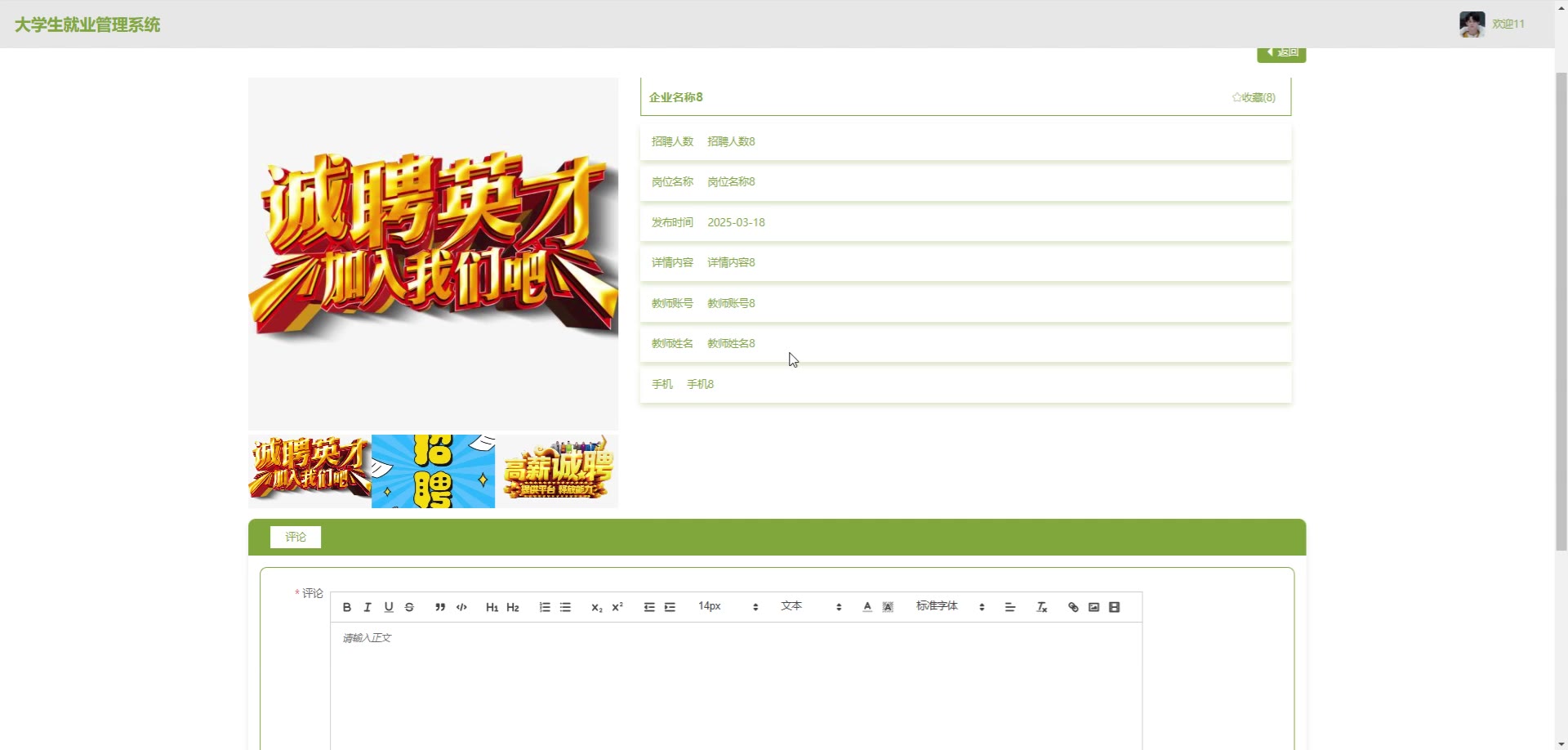Pick a font color for text
Screen dimensions: 1568x750
coord(867,607)
